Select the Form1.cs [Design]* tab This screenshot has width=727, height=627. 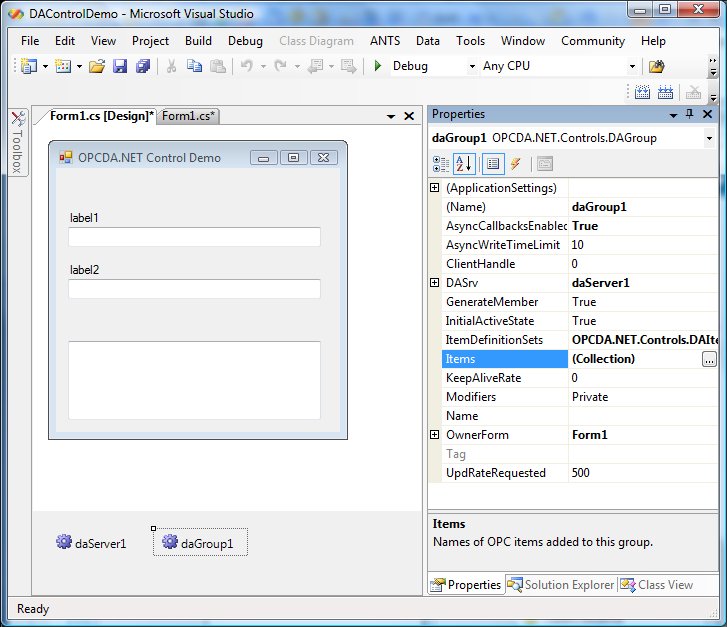coord(101,116)
